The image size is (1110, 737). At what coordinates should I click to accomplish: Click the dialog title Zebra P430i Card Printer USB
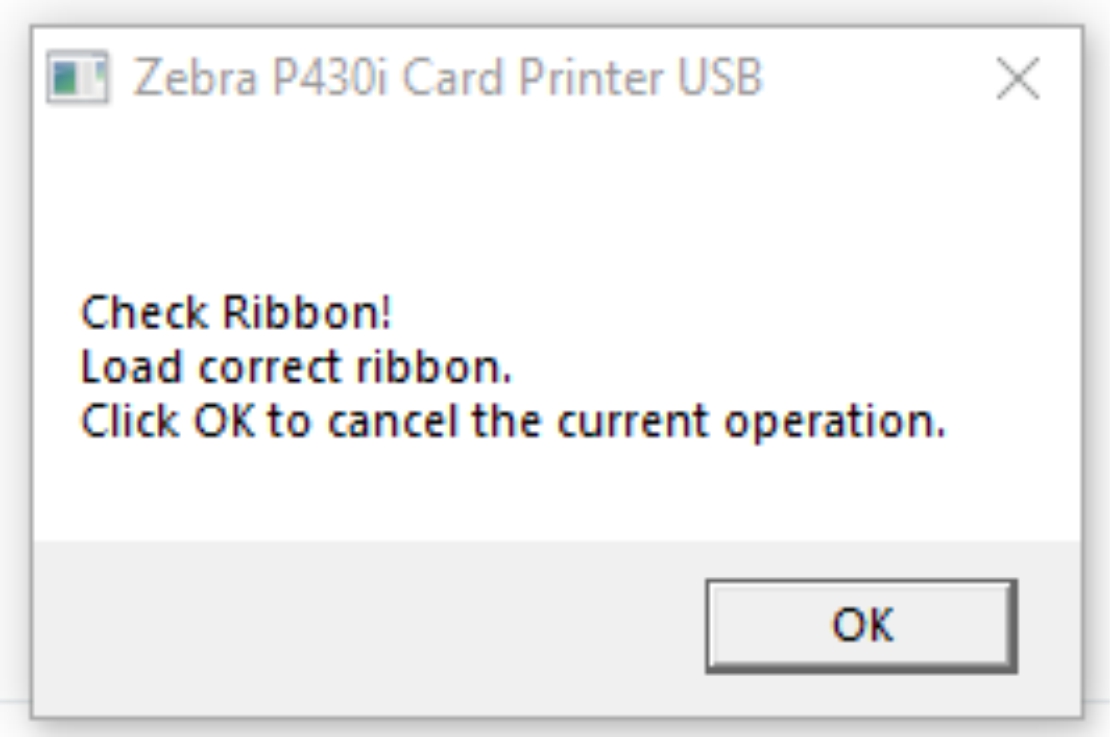[x=448, y=77]
